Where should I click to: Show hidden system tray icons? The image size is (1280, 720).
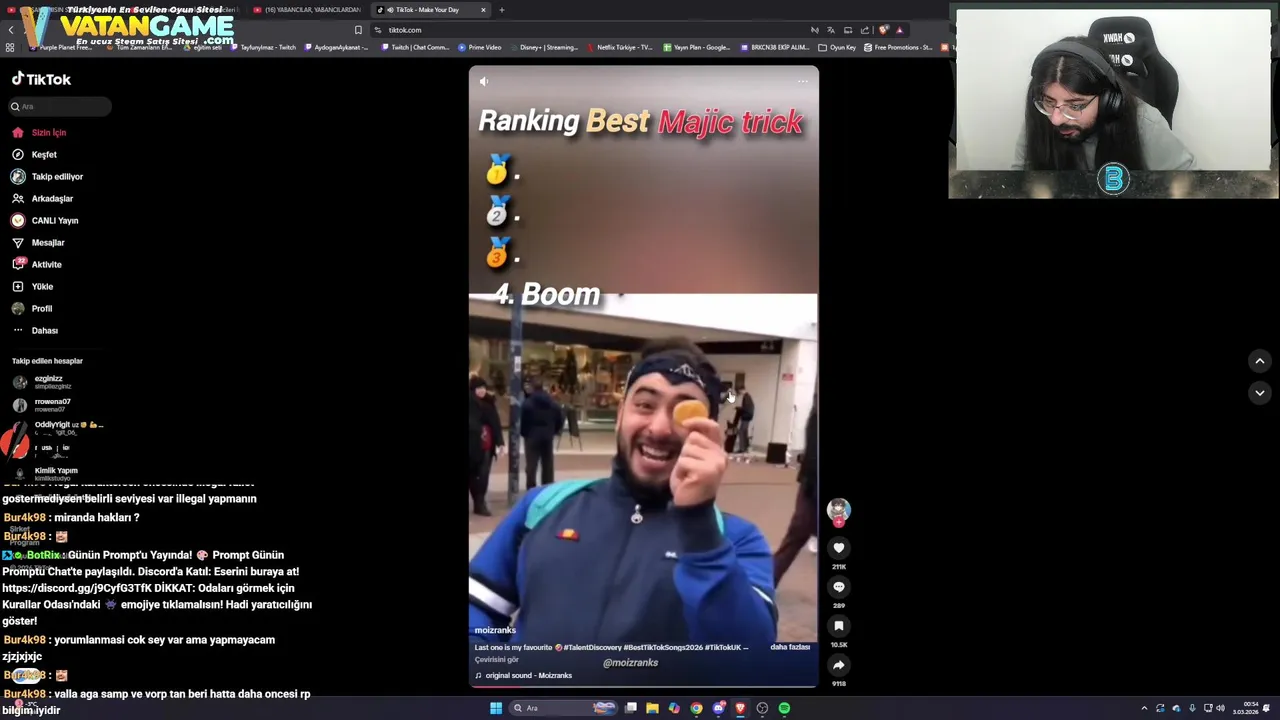[x=1144, y=708]
